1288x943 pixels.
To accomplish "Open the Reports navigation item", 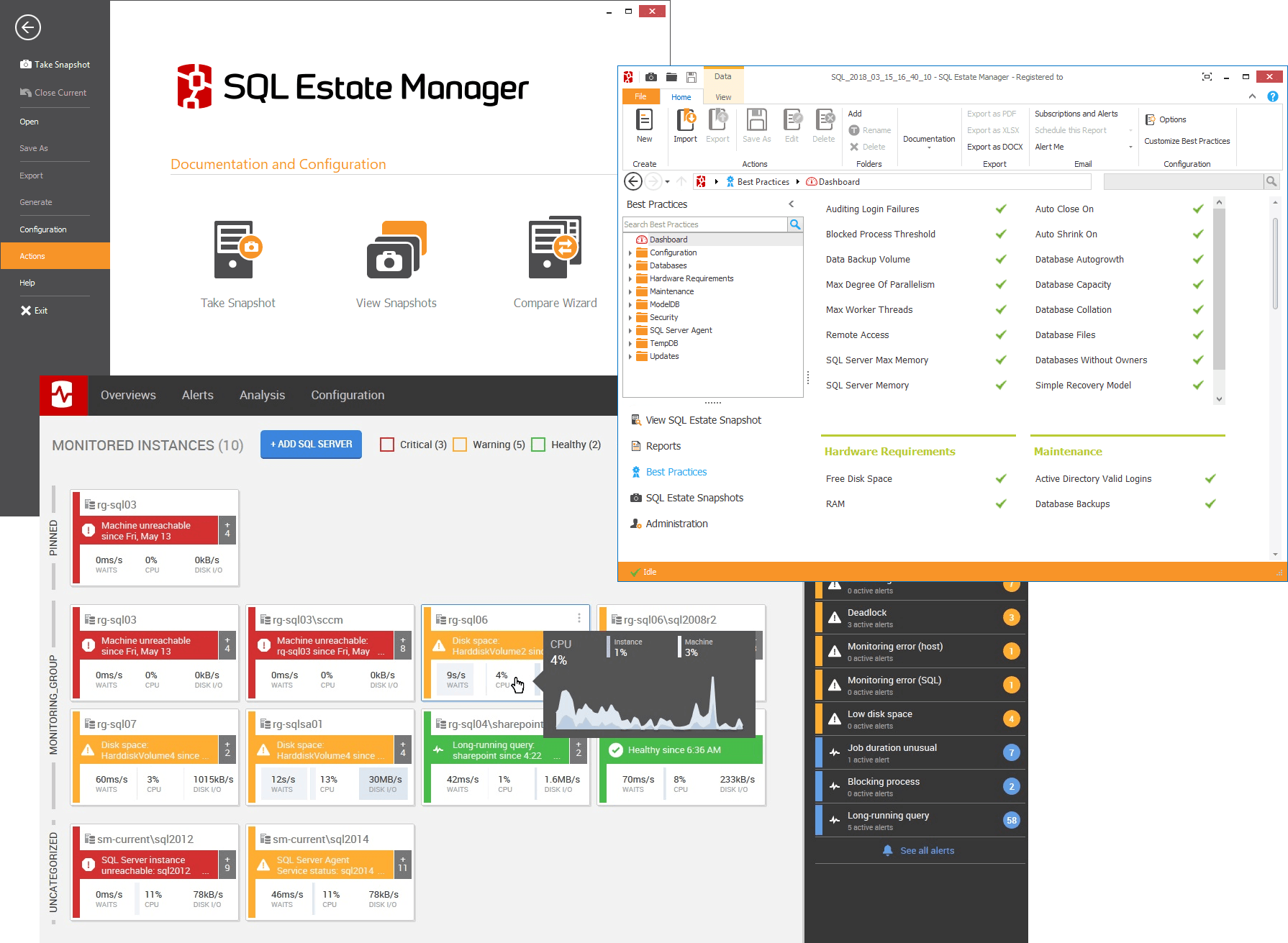I will point(656,446).
